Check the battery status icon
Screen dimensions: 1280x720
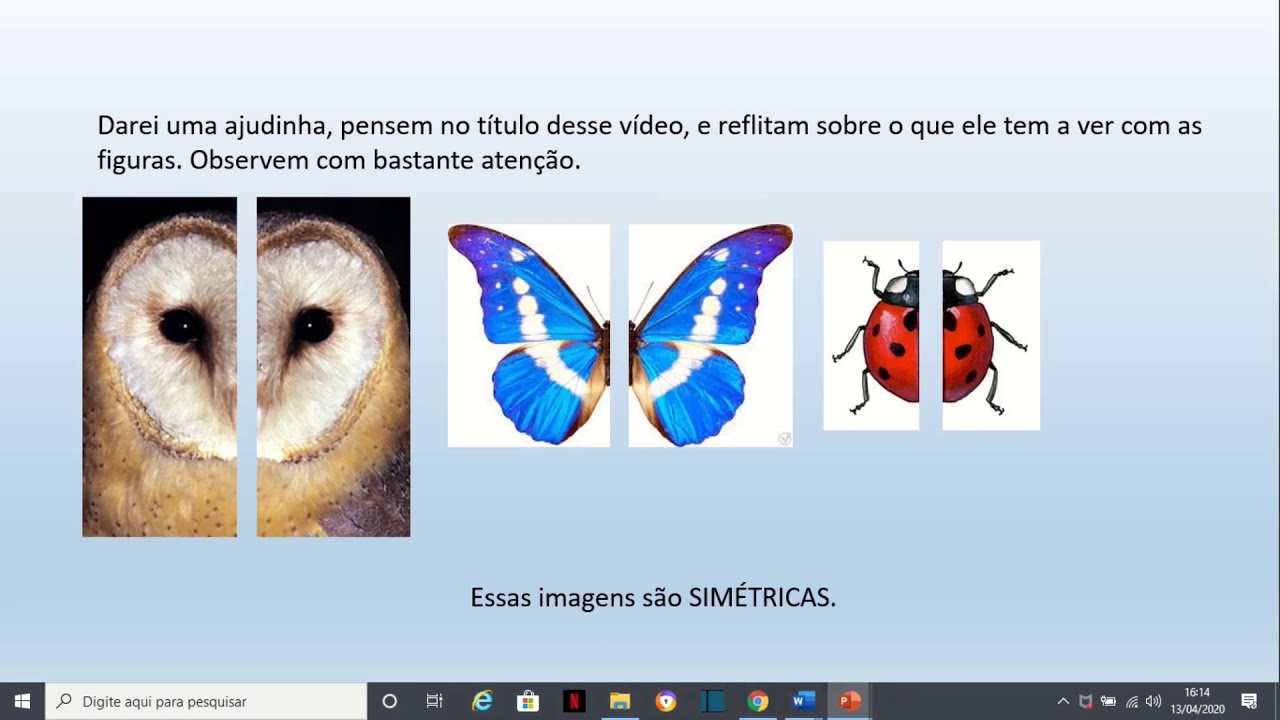click(1108, 701)
